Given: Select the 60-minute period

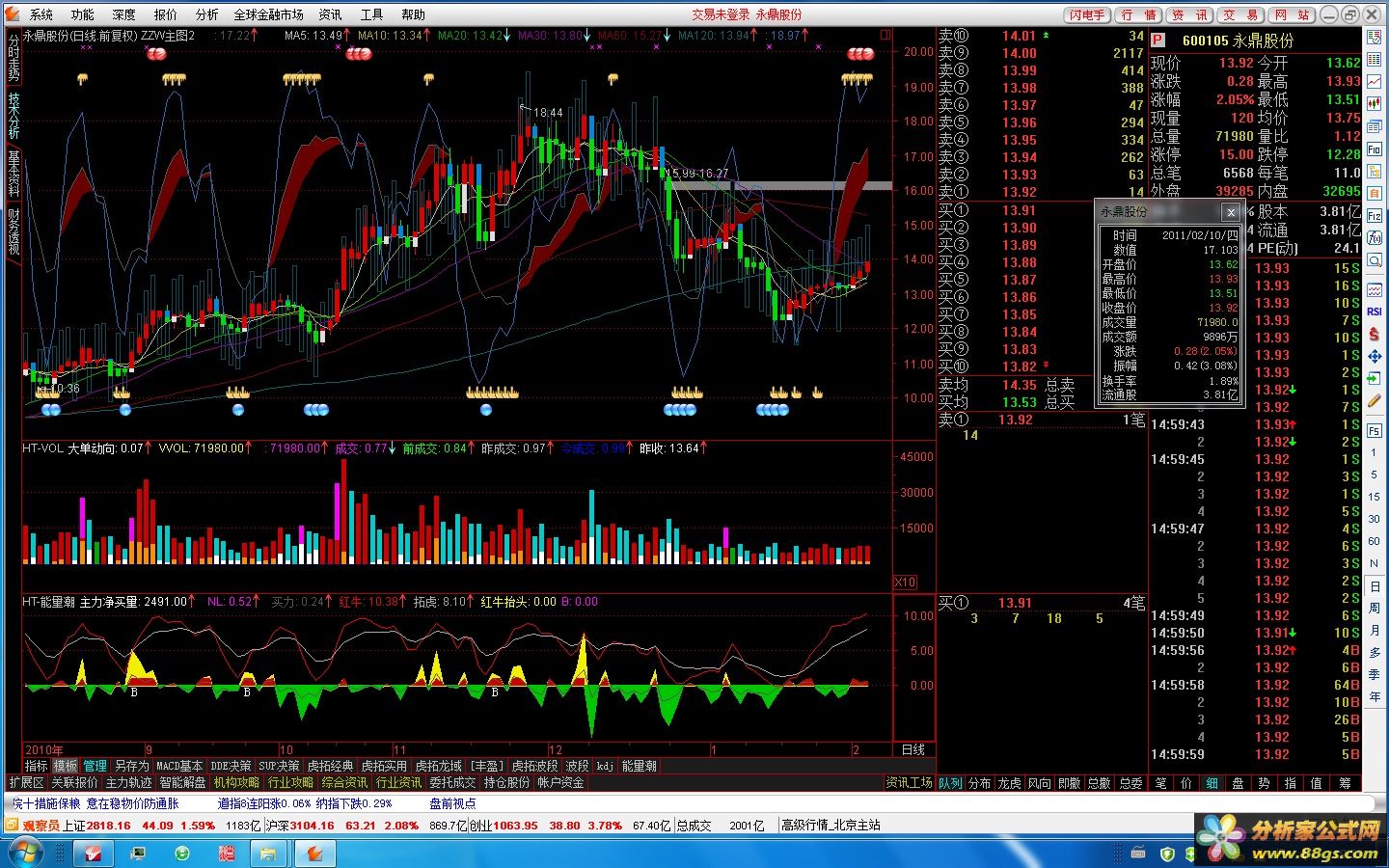Looking at the screenshot, I should 1374,541.
